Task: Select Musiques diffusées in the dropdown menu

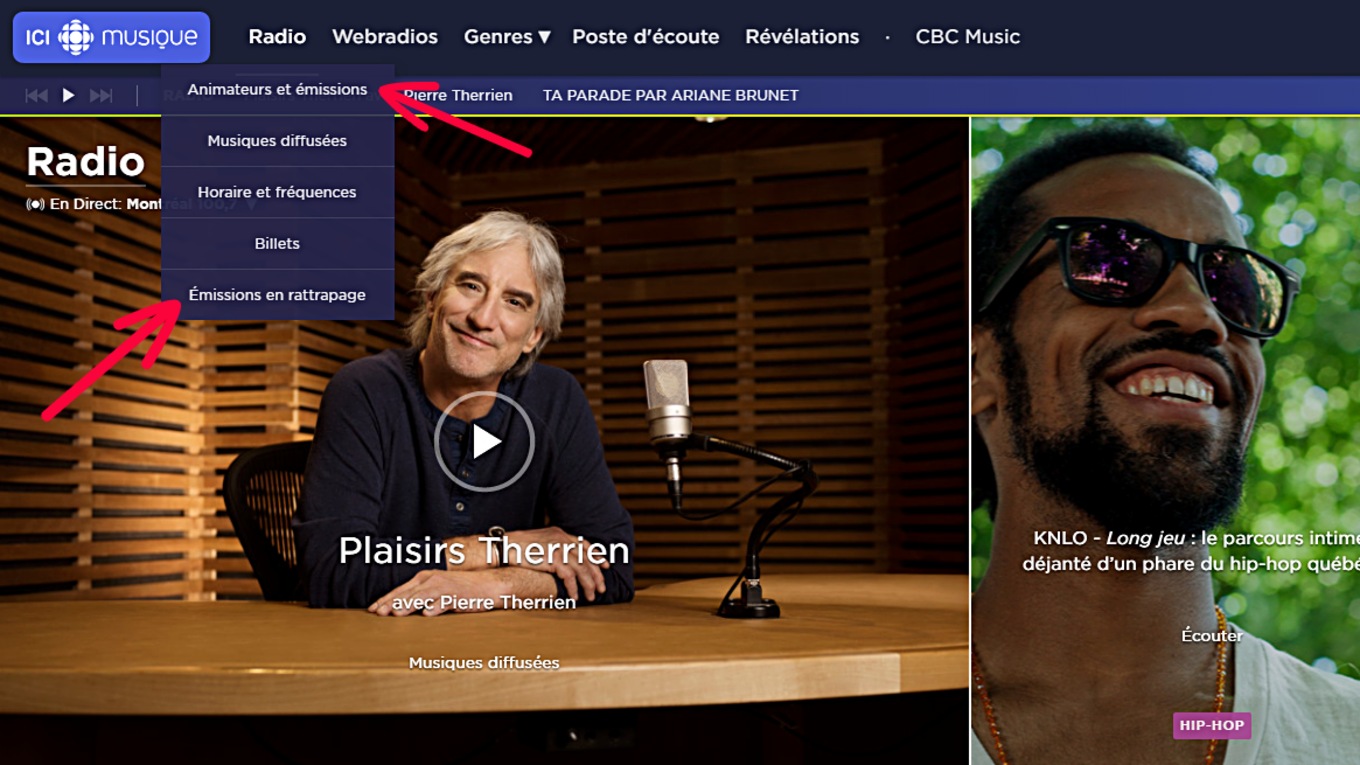Action: (278, 141)
